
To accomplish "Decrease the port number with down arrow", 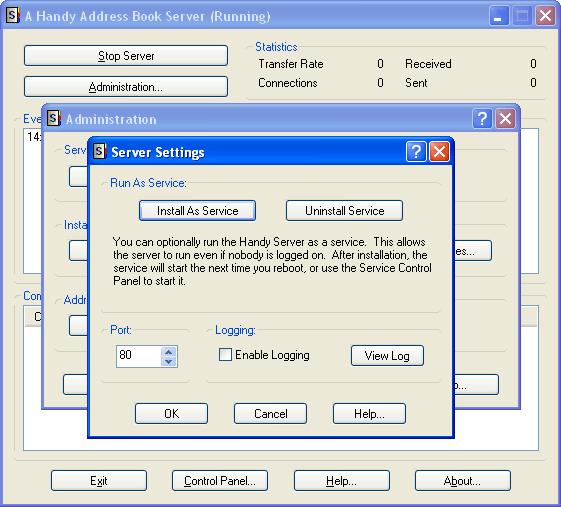I will point(169,361).
